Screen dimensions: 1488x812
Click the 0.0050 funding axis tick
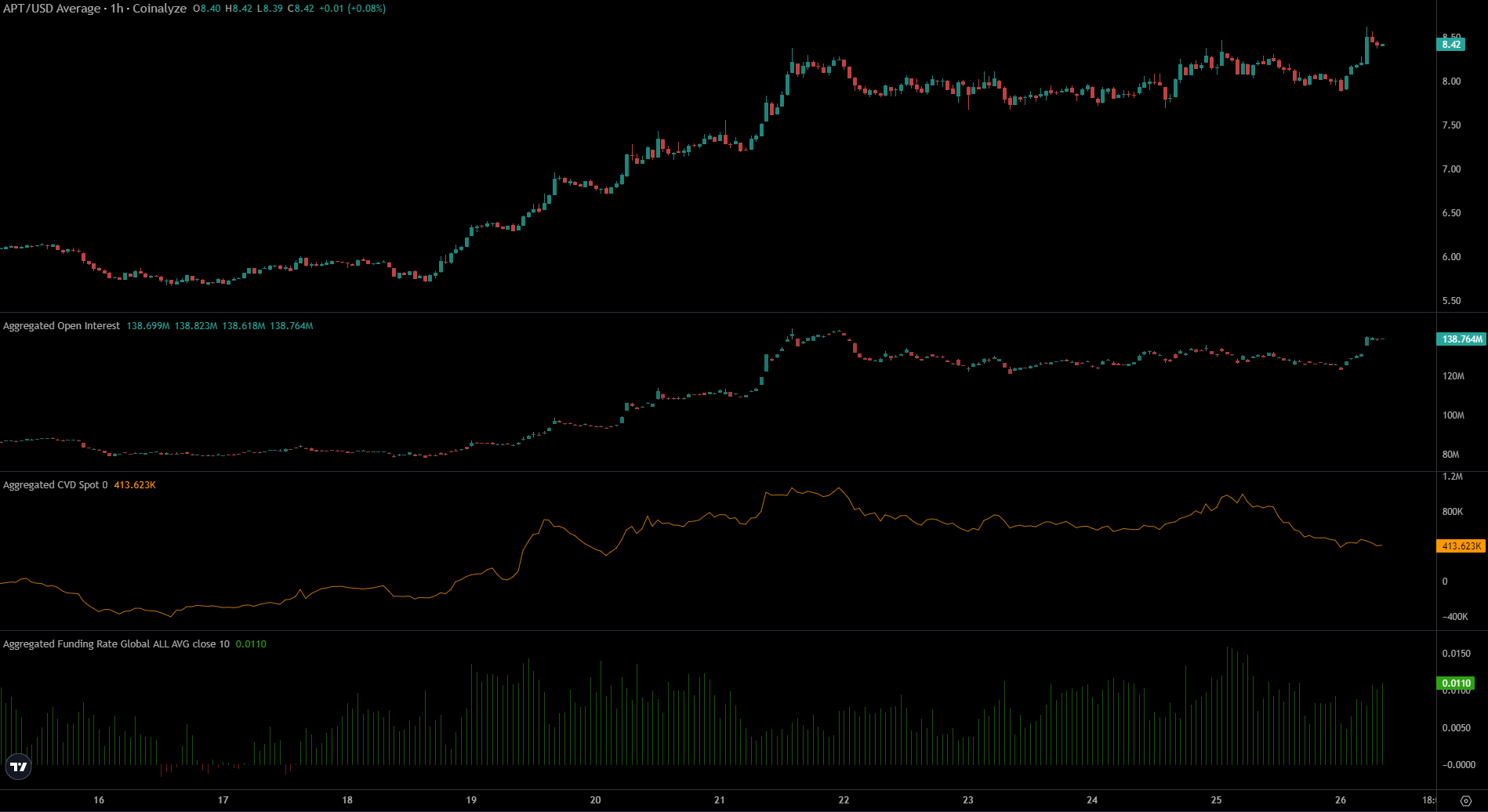pyautogui.click(x=1456, y=728)
